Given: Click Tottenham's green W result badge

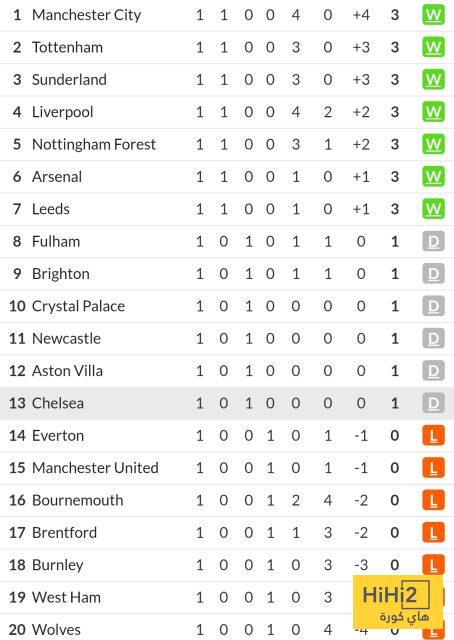Looking at the screenshot, I should click(x=433, y=47).
